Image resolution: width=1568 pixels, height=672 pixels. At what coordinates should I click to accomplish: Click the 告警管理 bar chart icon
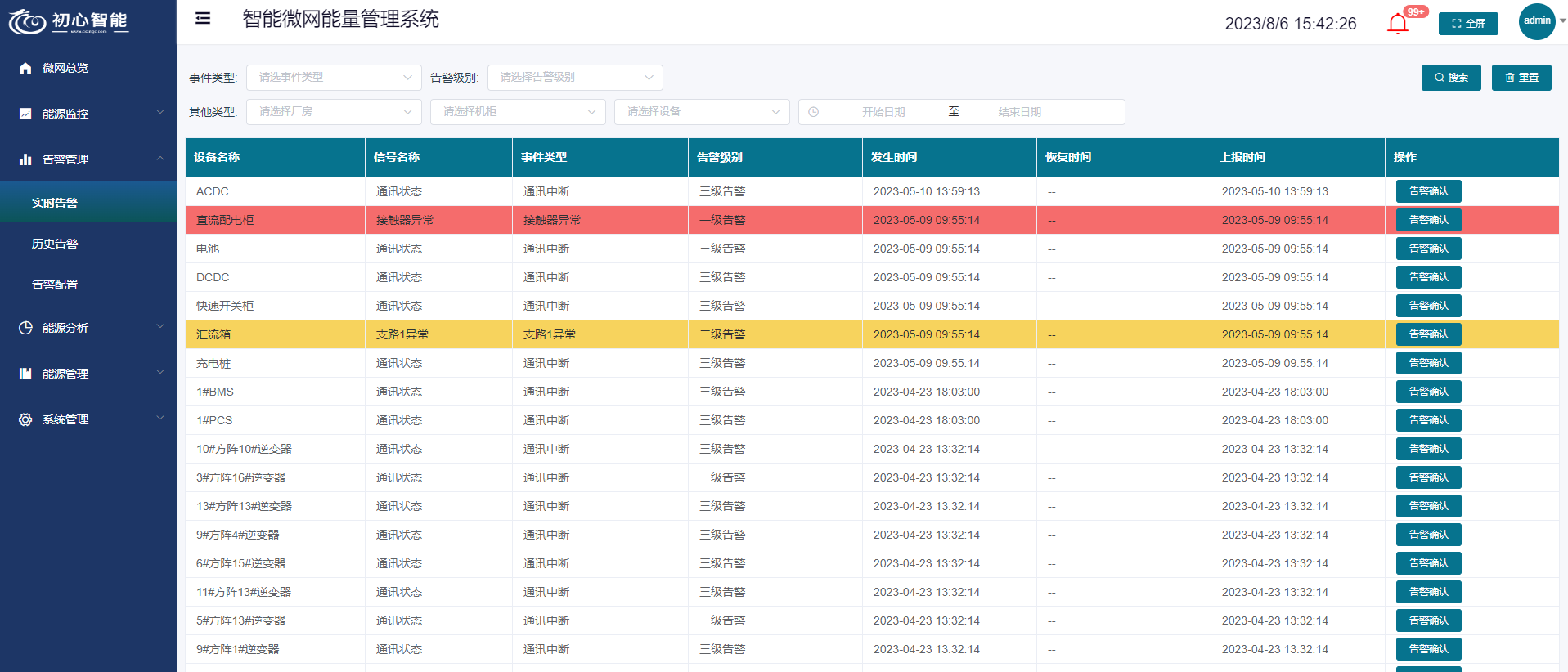[25, 159]
